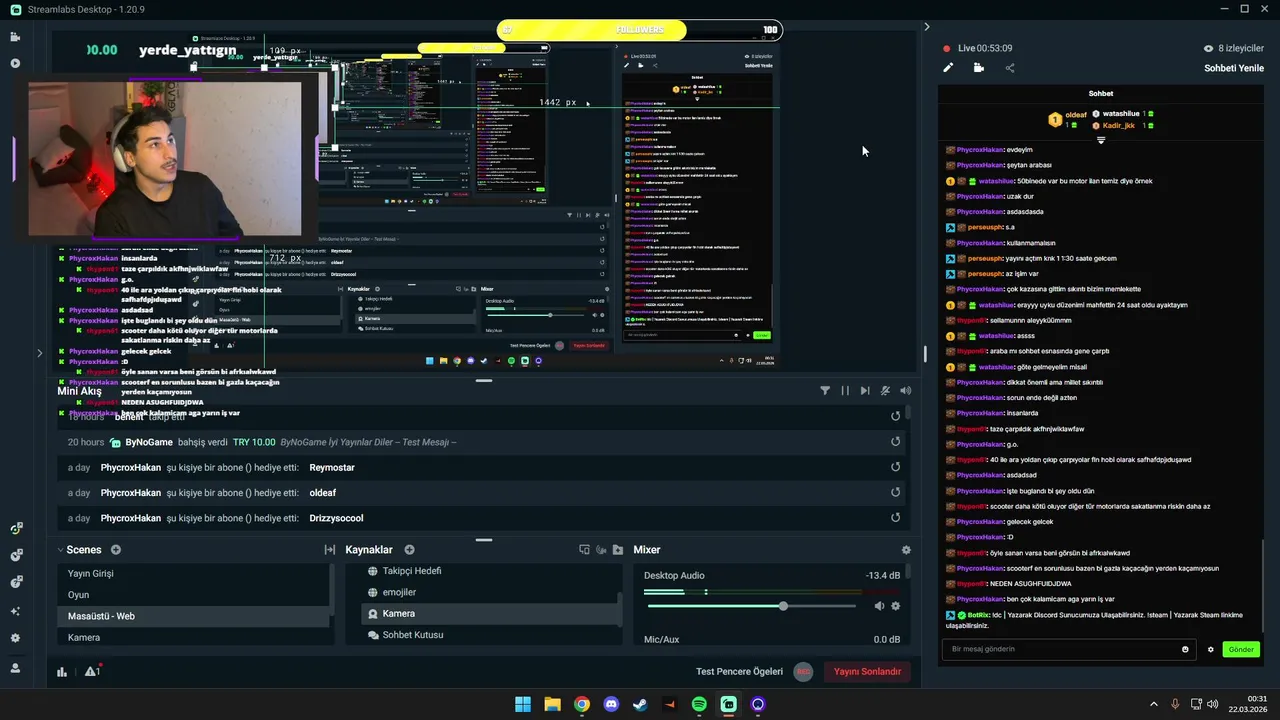Open Settings gear in left sidebar
This screenshot has height=720, width=1280.
click(x=15, y=638)
